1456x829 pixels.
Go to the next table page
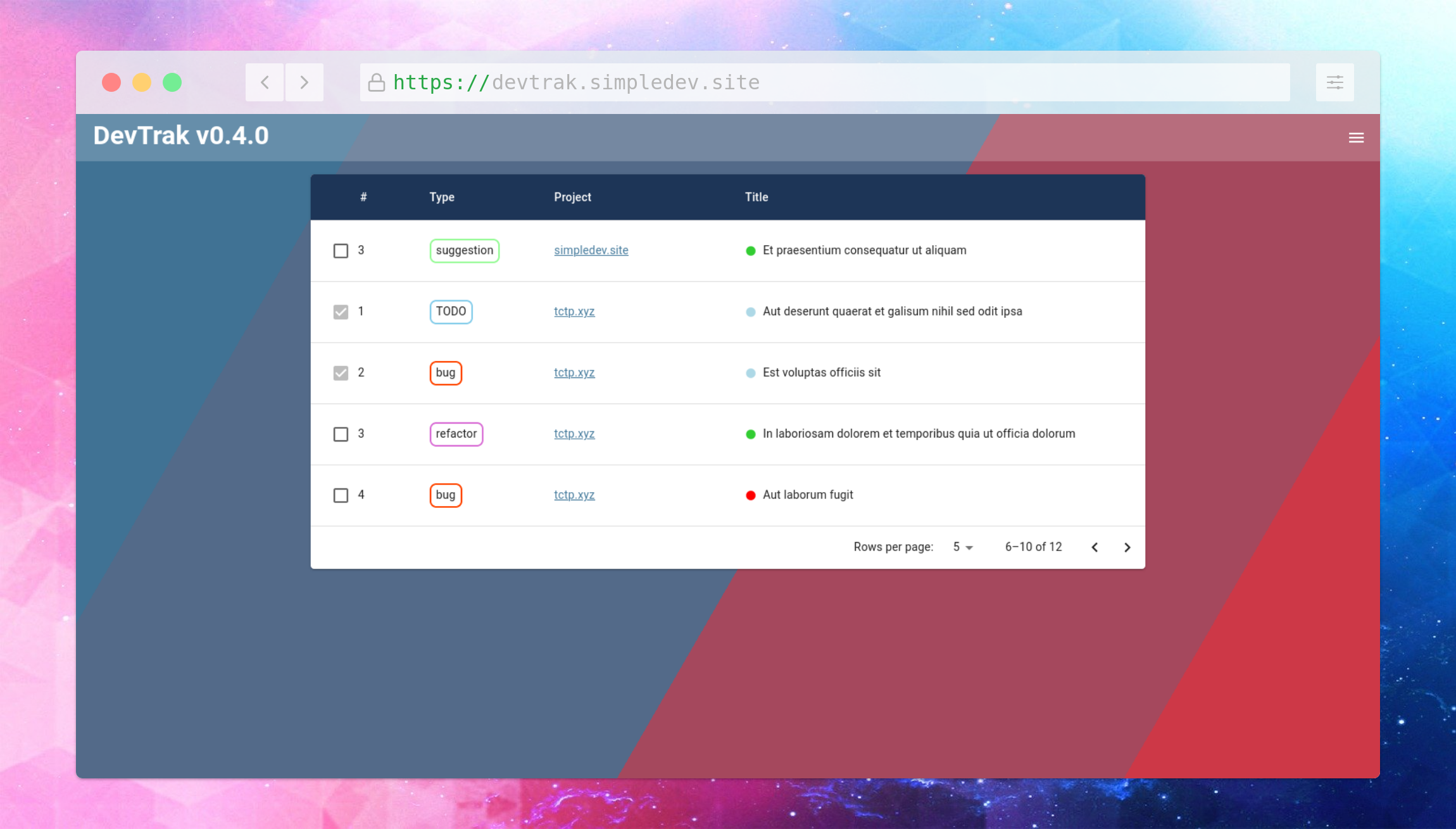click(1127, 547)
